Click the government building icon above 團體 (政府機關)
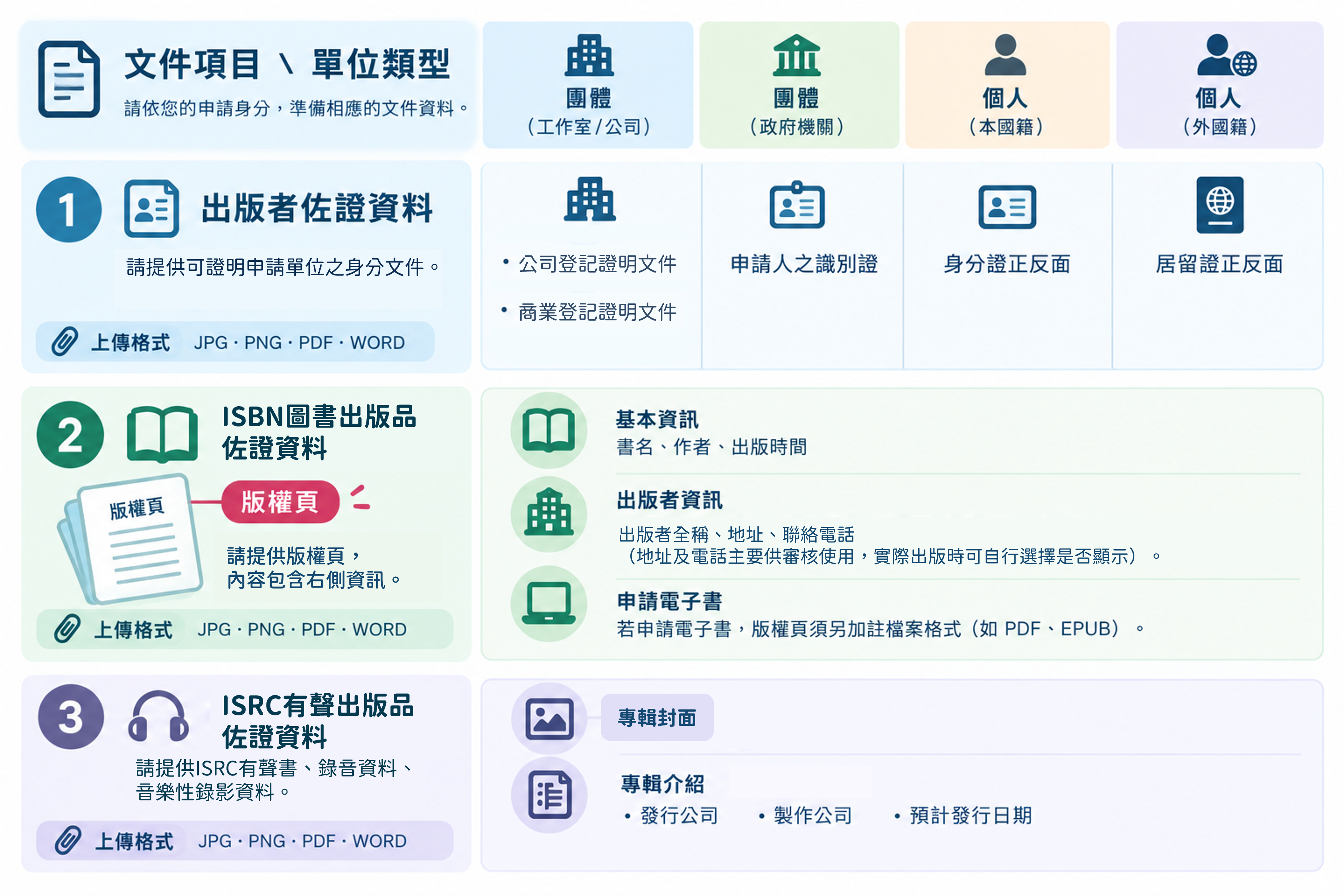The width and height of the screenshot is (1344, 896). [797, 55]
